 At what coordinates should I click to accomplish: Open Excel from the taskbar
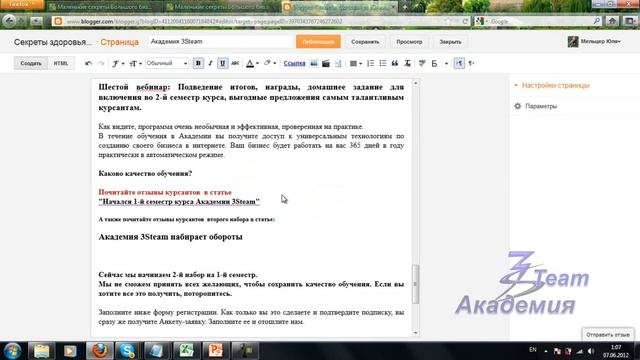pyautogui.click(x=186, y=351)
